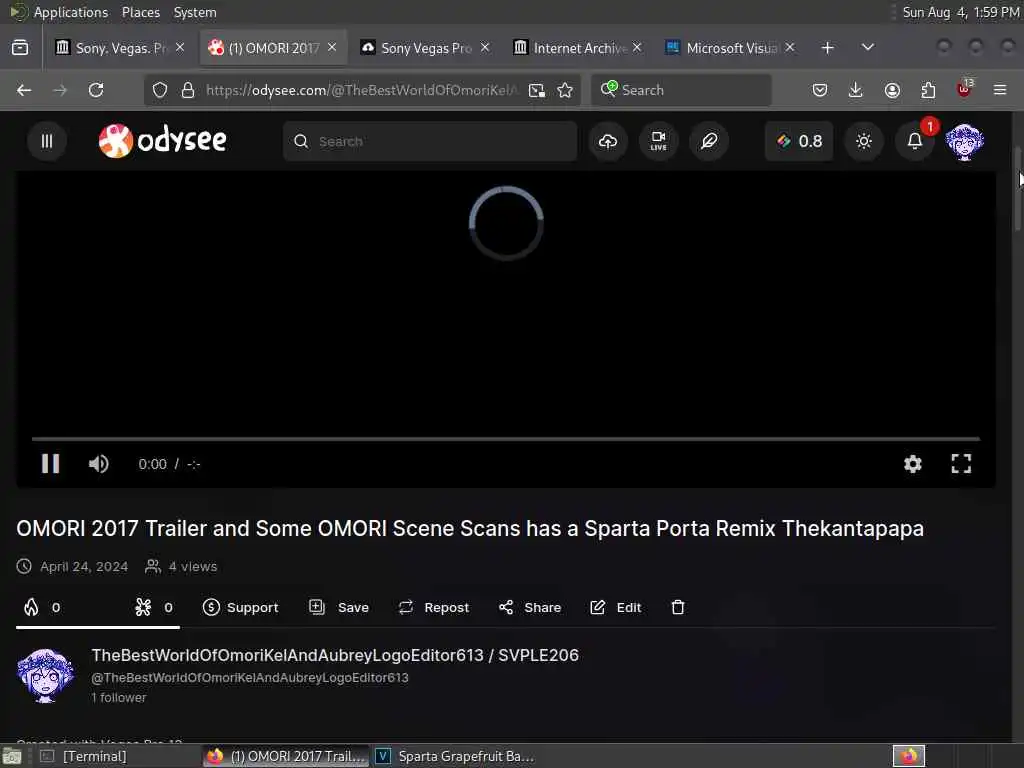
Task: Open the System menu
Action: coord(195,12)
